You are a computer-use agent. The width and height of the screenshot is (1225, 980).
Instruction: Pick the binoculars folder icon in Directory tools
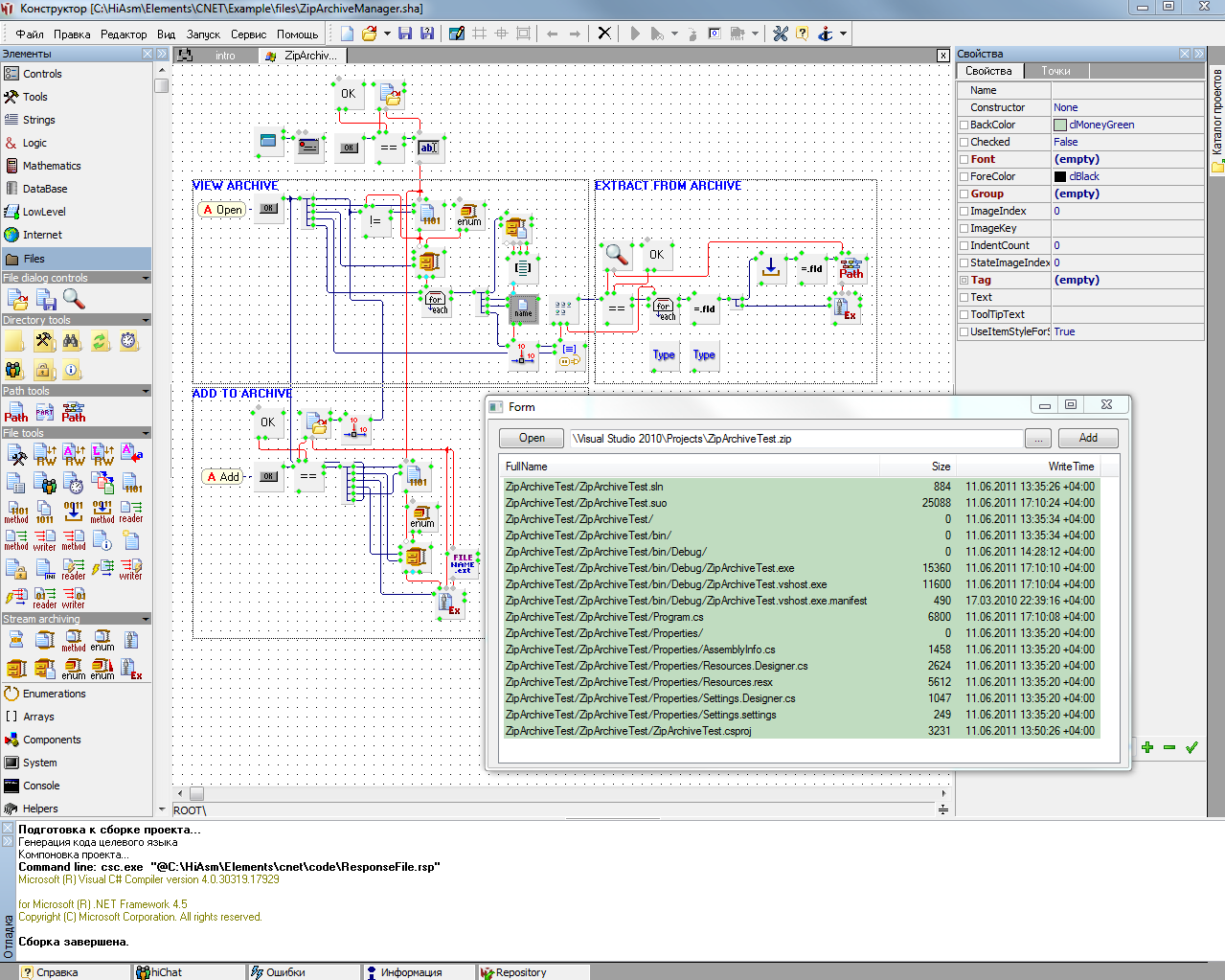72,341
